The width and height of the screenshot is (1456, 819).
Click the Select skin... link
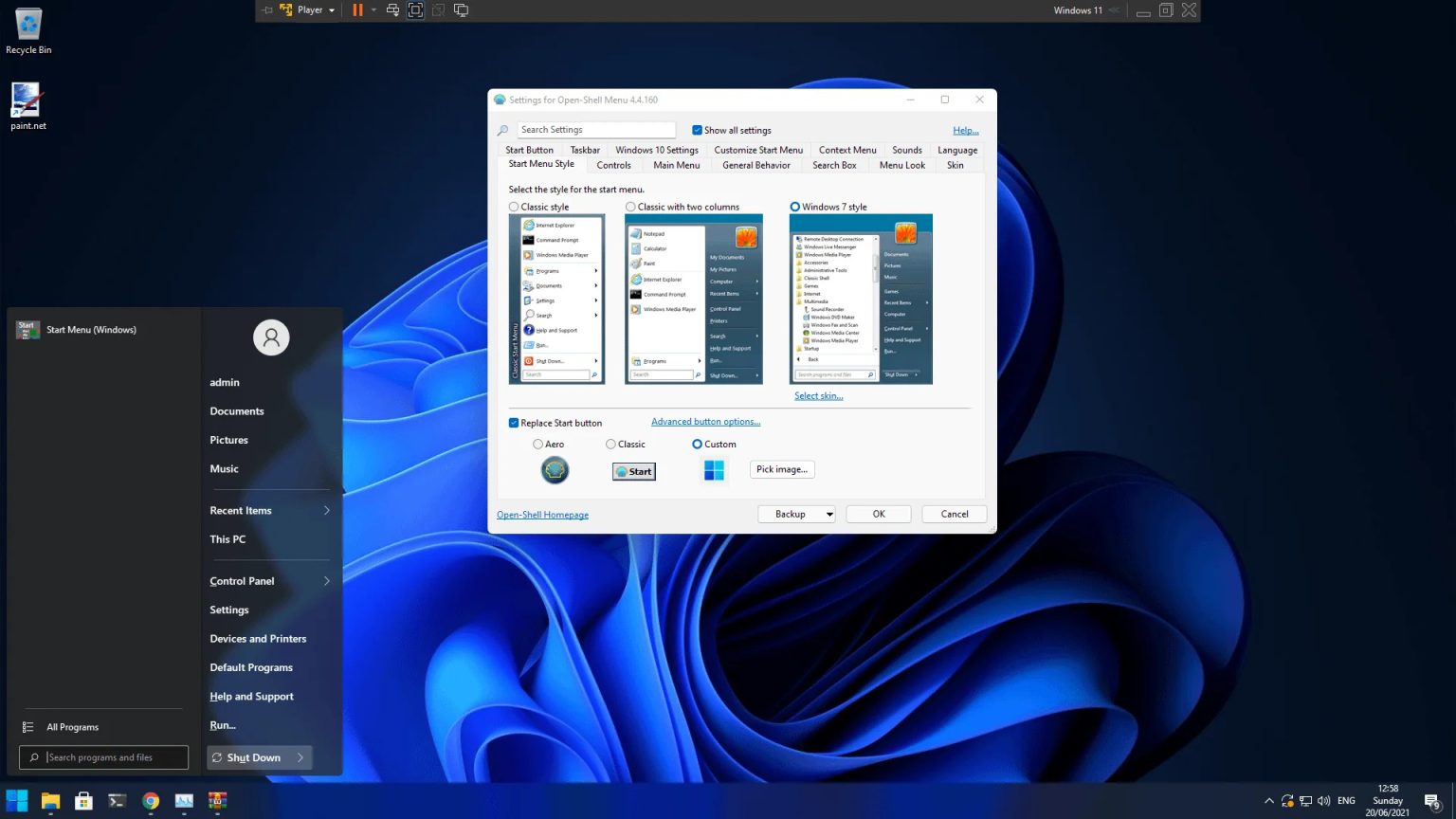(818, 395)
